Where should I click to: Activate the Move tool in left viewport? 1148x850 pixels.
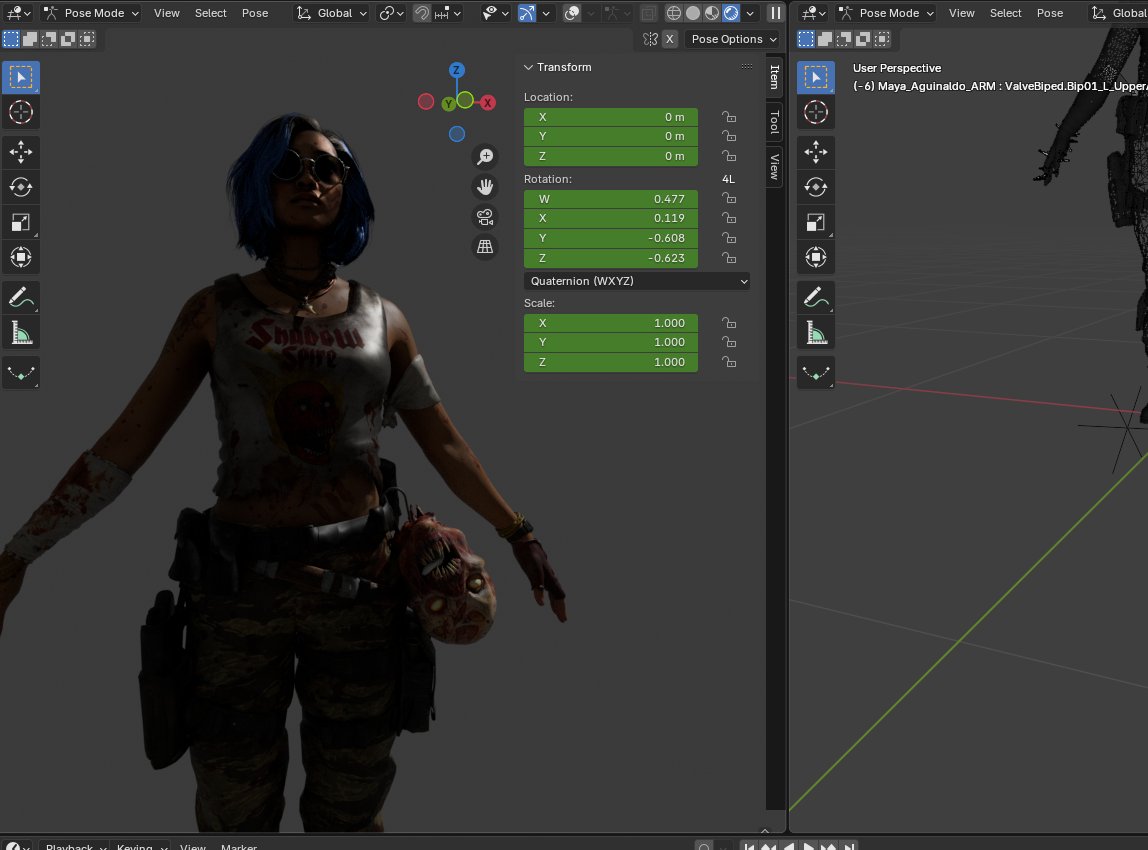click(x=20, y=152)
